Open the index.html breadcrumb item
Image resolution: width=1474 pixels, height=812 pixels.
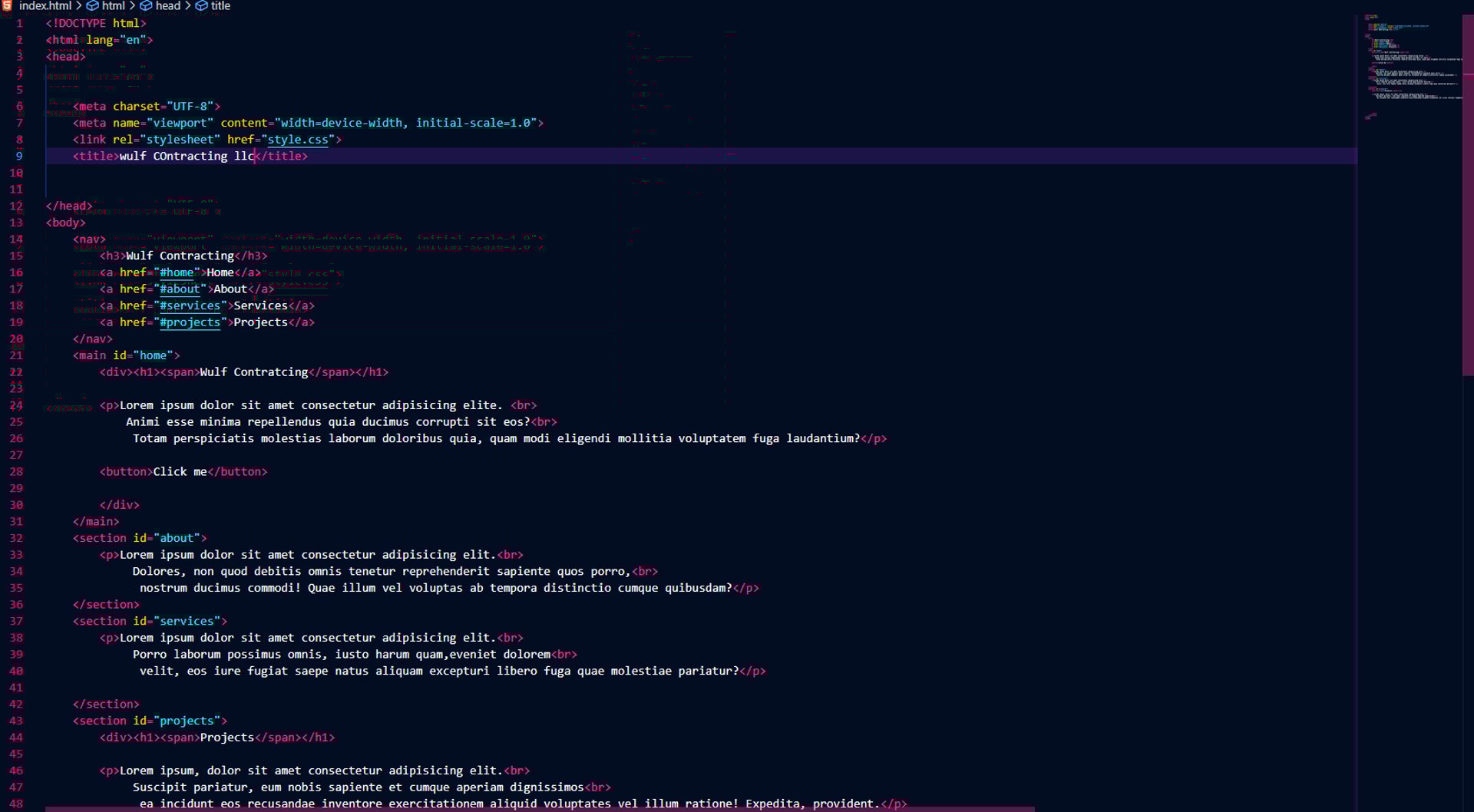click(45, 5)
